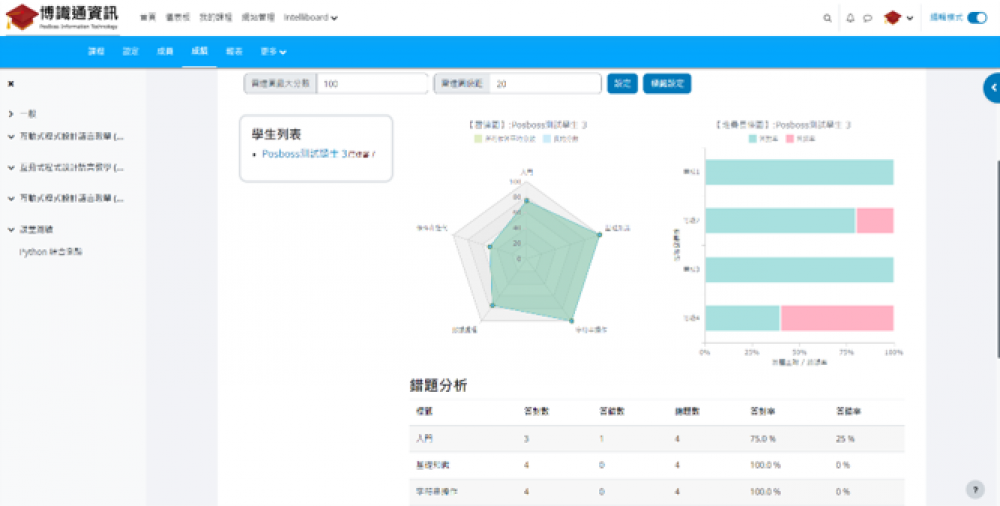Click the help question mark button

tap(974, 489)
